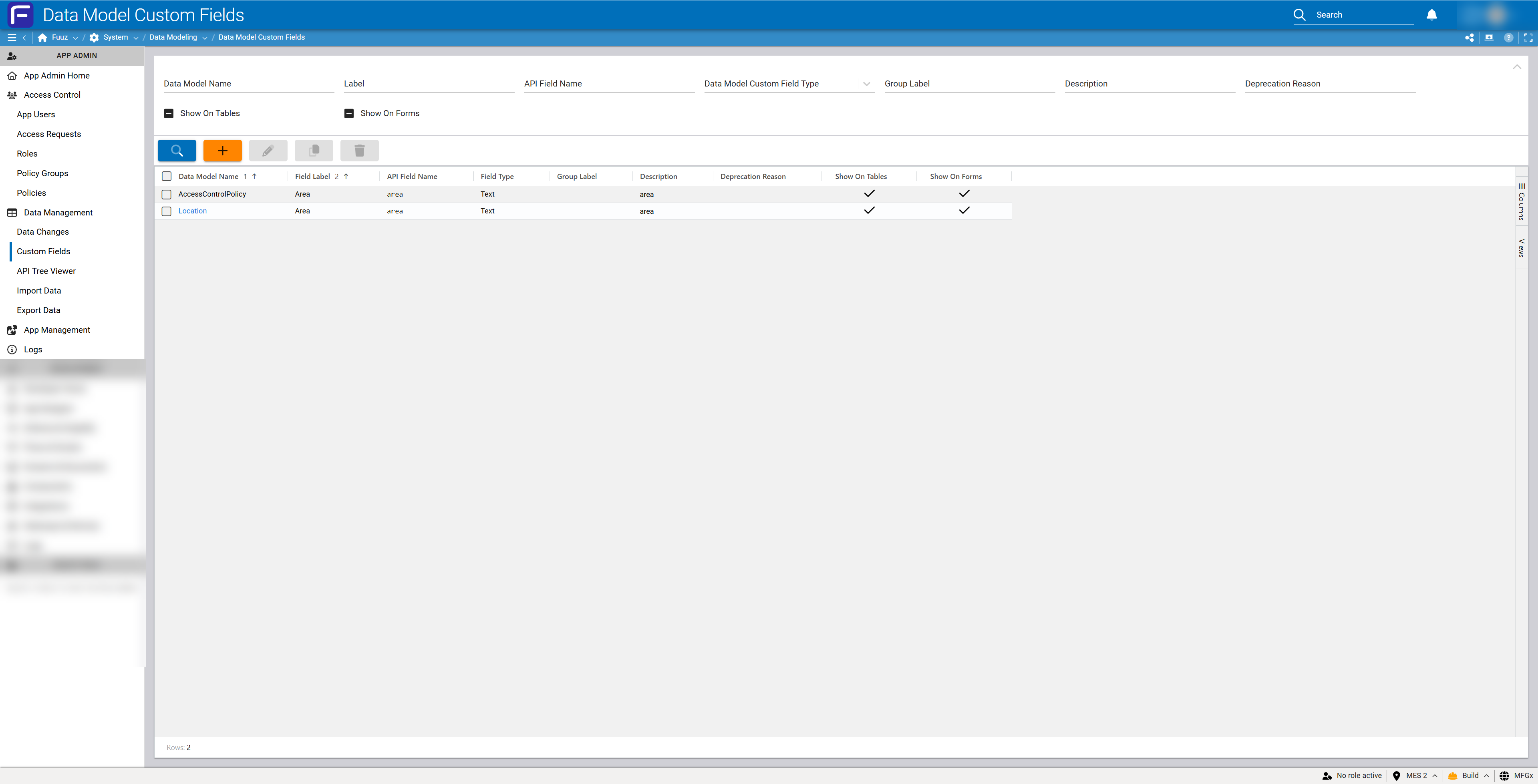Open the Location data model link

192,211
